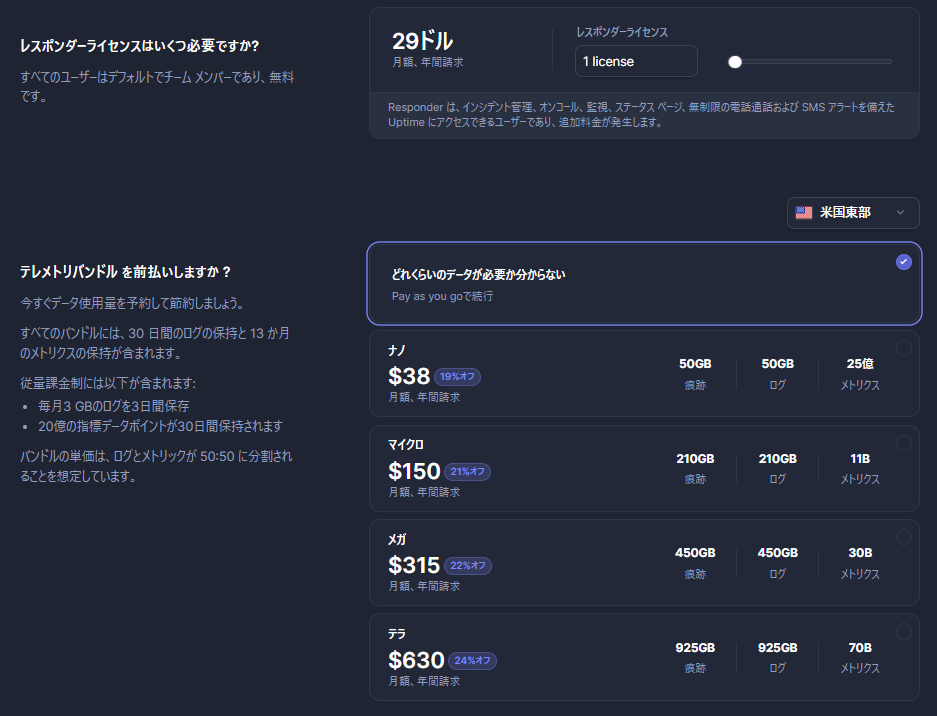This screenshot has width=937, height=716.
Task: Select the マイクロ bundle radio button
Action: coord(904,443)
